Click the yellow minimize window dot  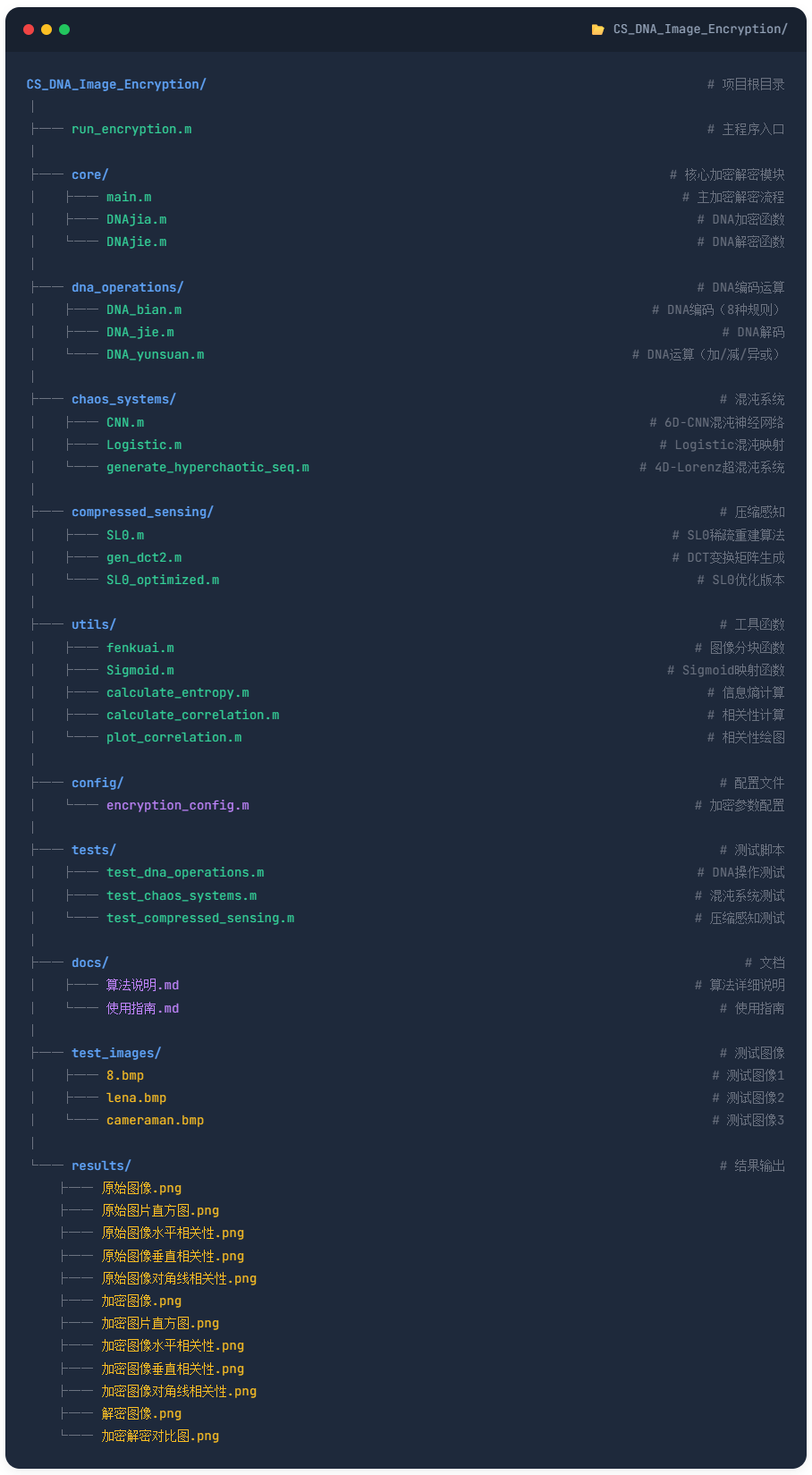[47, 30]
